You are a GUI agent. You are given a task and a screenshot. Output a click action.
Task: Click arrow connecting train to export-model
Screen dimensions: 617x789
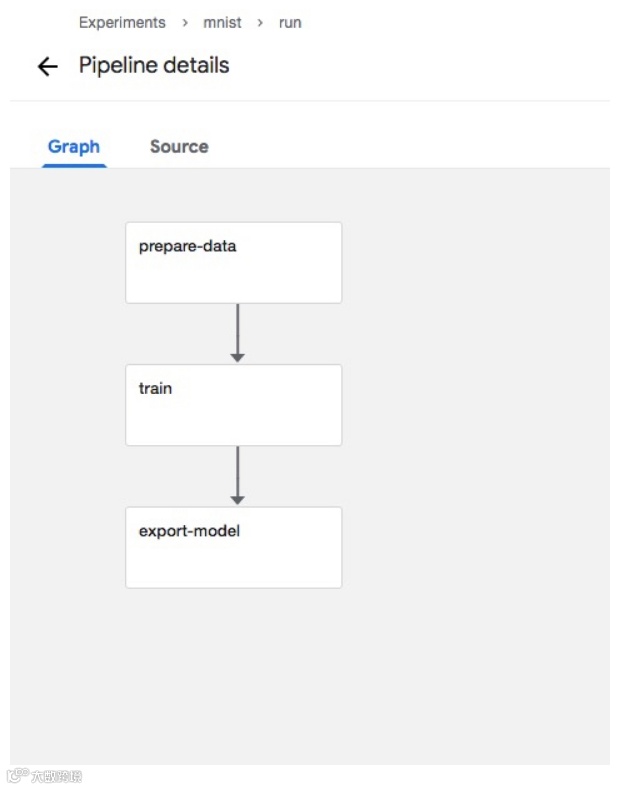[237, 475]
